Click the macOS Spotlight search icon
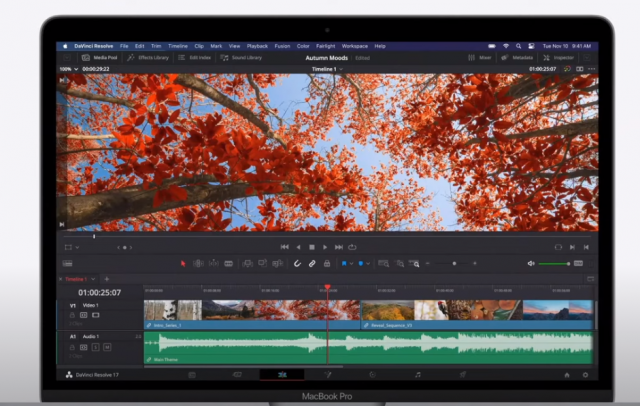 [518, 46]
